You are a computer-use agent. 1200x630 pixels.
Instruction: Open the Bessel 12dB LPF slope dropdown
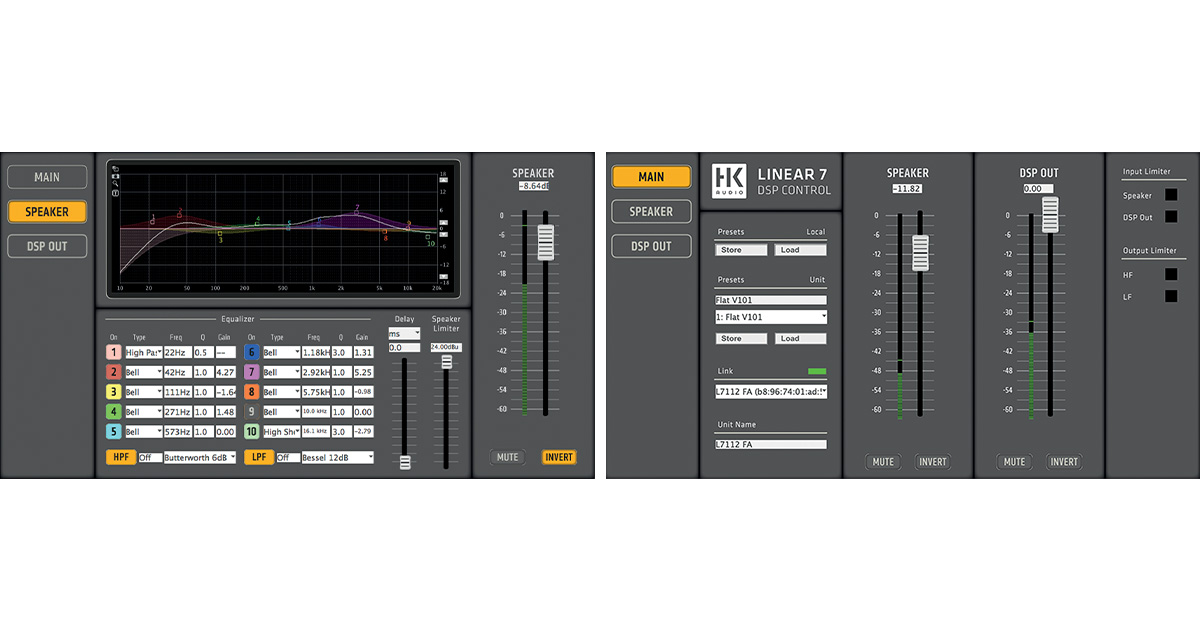click(338, 457)
